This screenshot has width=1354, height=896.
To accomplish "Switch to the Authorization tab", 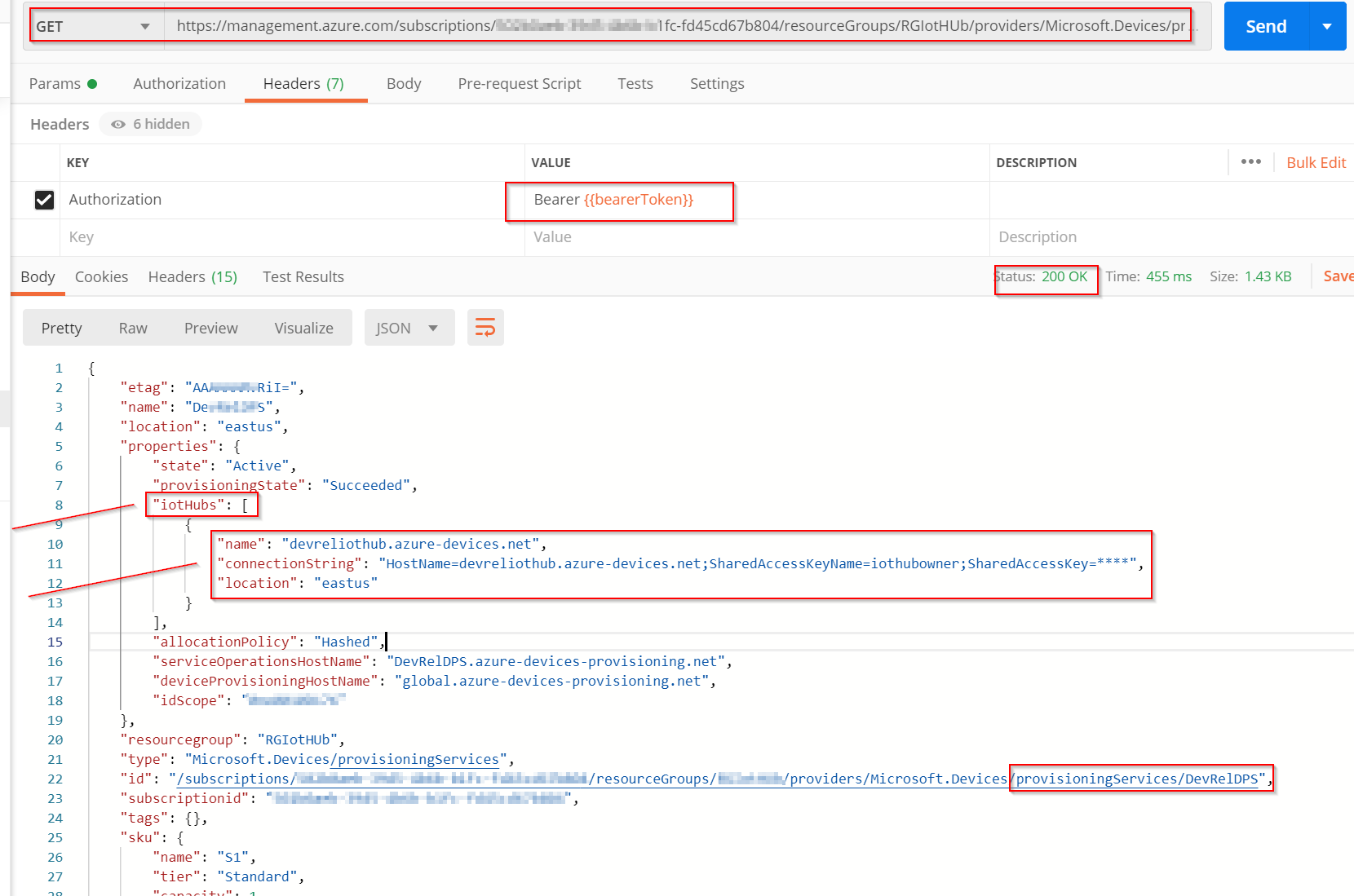I will [179, 83].
